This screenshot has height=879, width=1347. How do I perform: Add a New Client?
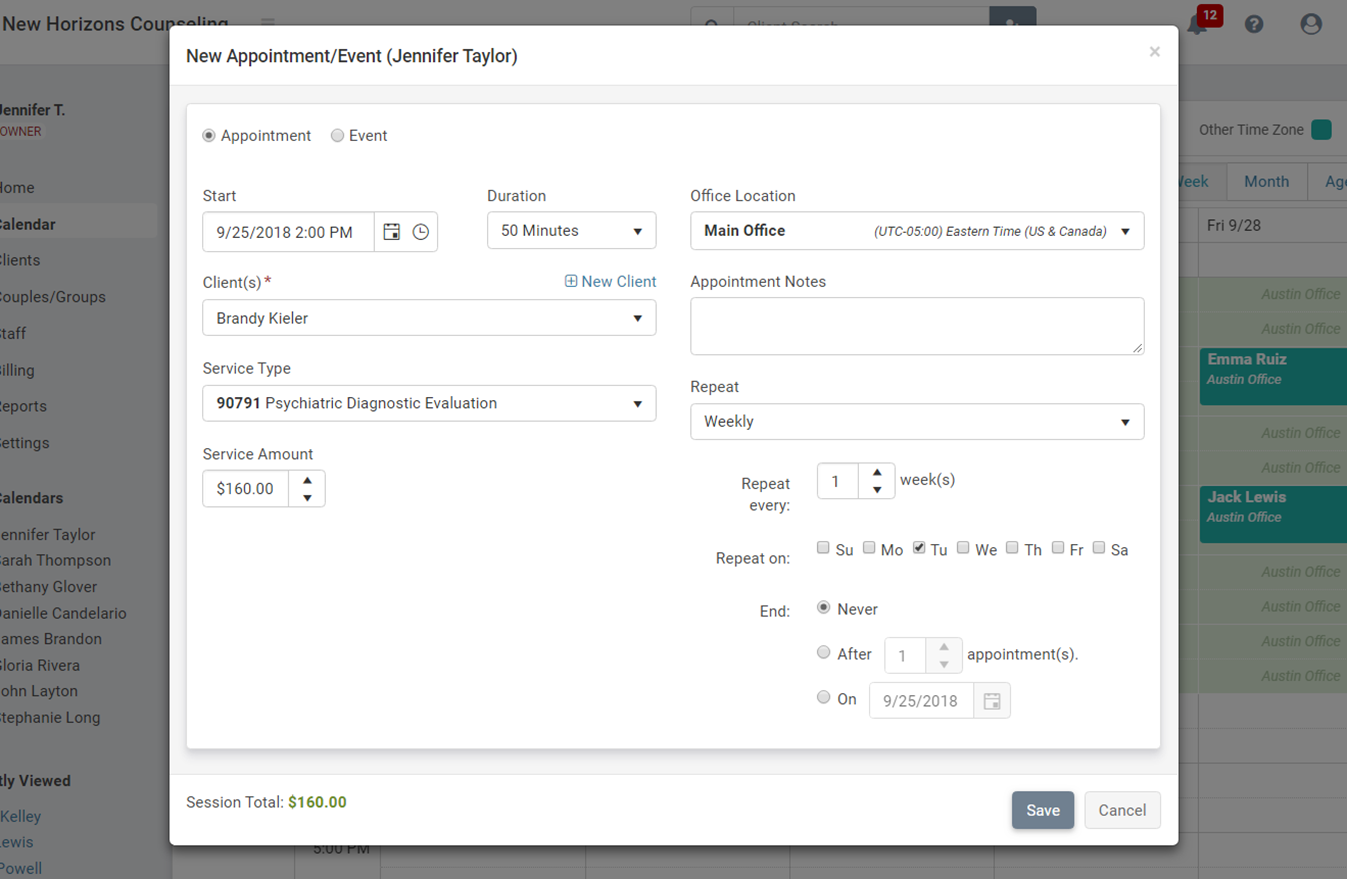coord(609,281)
